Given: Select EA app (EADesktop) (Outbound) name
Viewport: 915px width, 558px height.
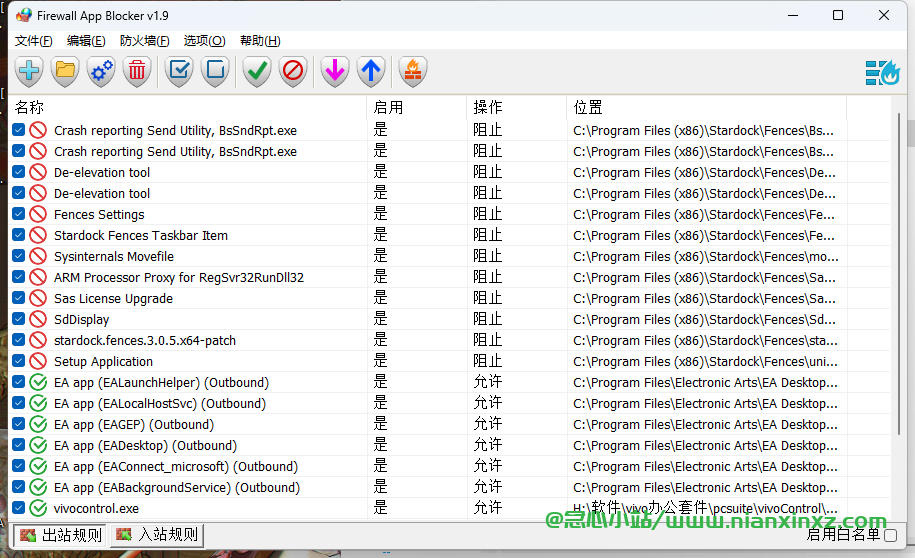Looking at the screenshot, I should point(145,445).
